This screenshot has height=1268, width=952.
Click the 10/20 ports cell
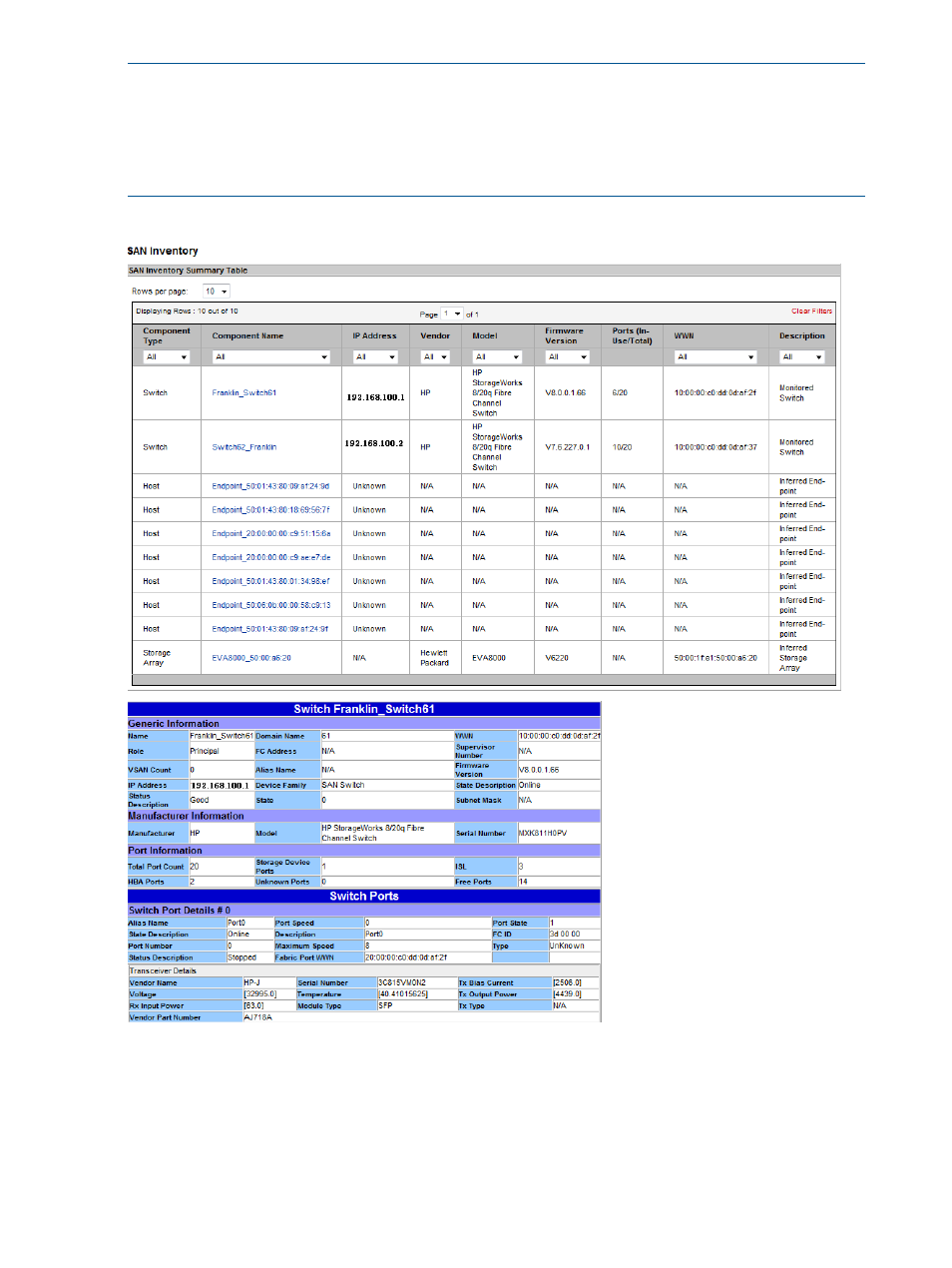tap(622, 447)
